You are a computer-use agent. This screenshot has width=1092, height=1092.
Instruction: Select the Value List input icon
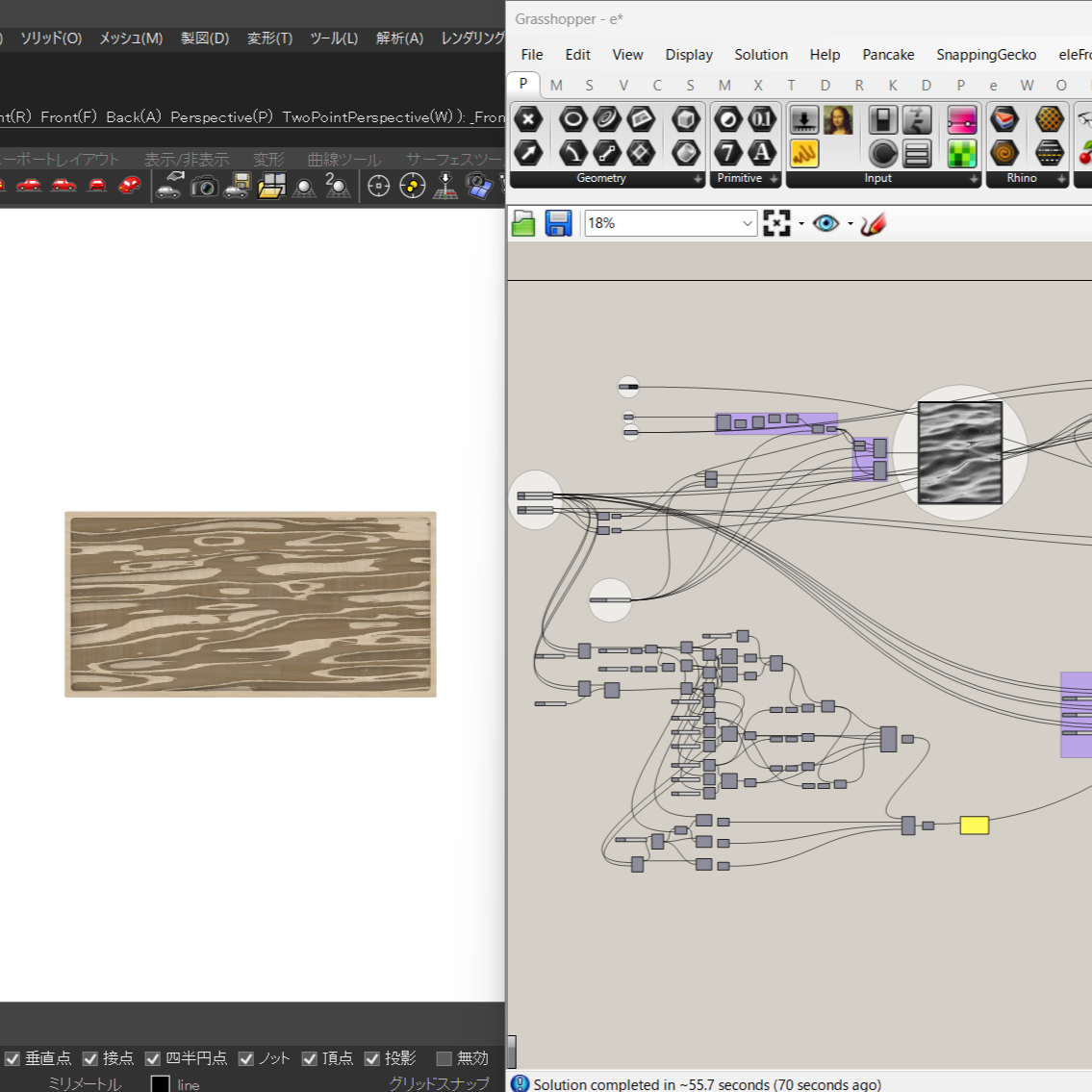coord(917,153)
